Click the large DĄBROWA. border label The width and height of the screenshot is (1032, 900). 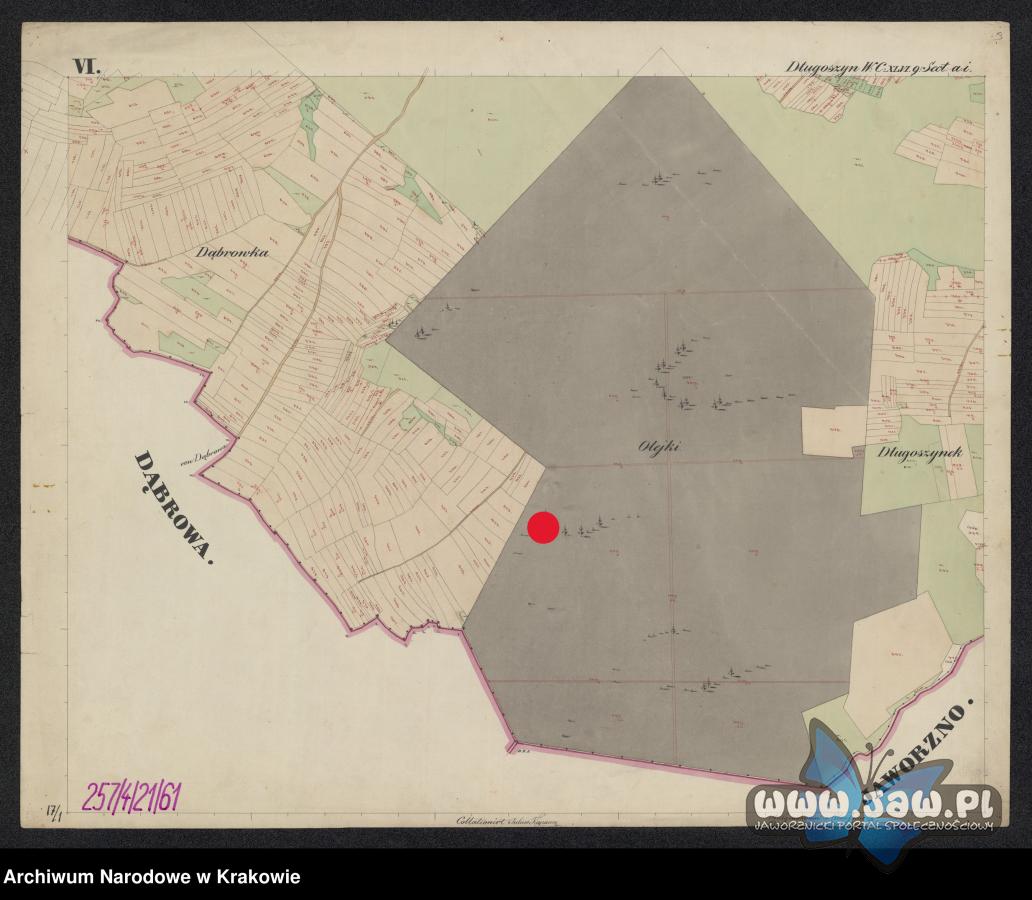[x=175, y=507]
